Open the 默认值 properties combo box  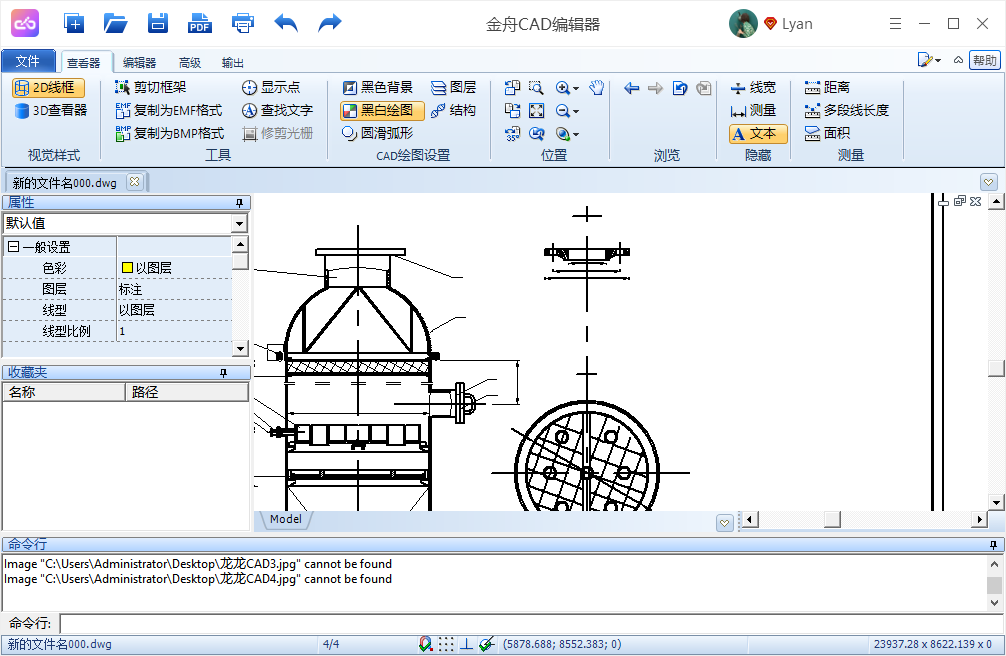click(x=240, y=222)
